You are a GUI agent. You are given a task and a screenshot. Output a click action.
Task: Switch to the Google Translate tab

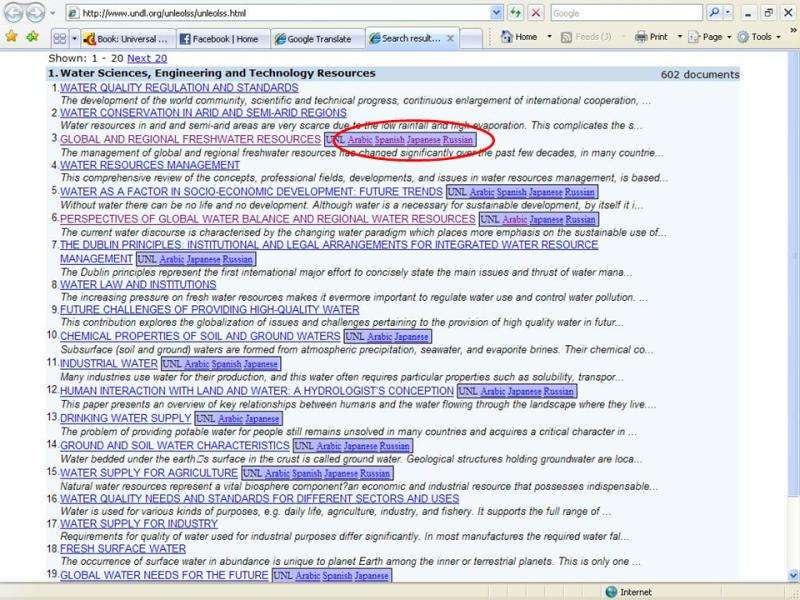(315, 38)
